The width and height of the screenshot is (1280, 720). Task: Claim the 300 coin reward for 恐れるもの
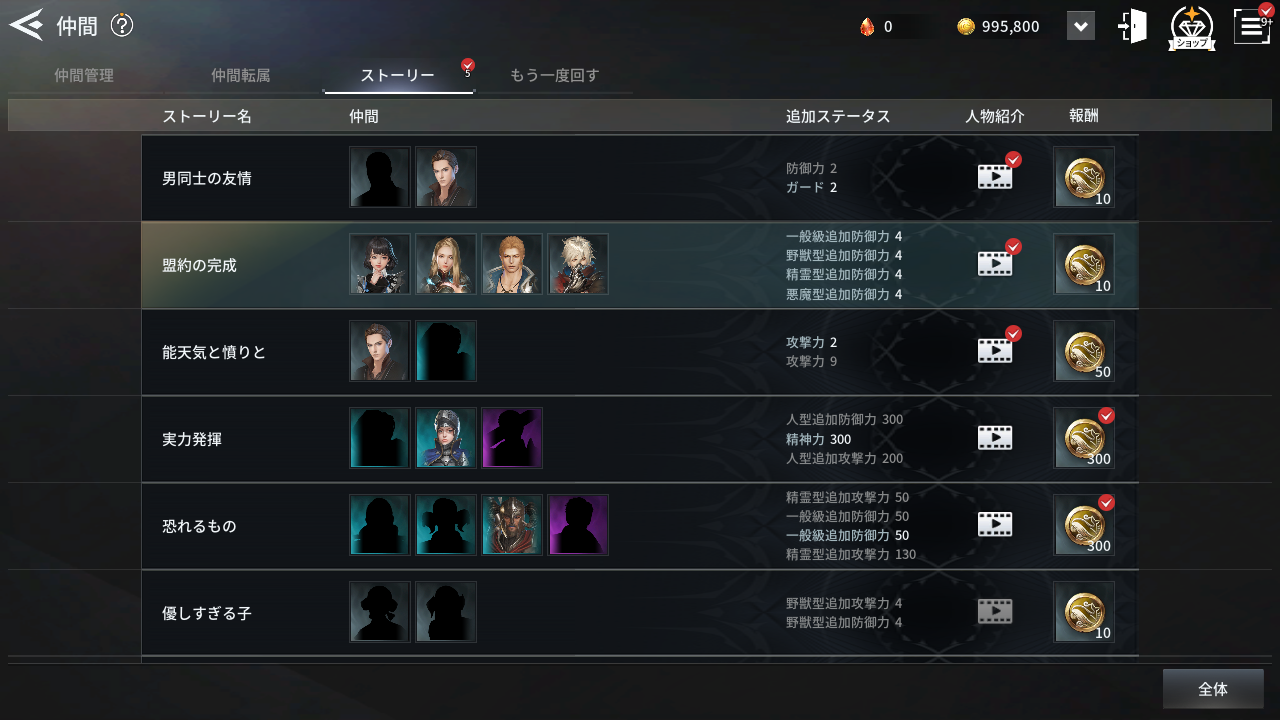(1084, 525)
